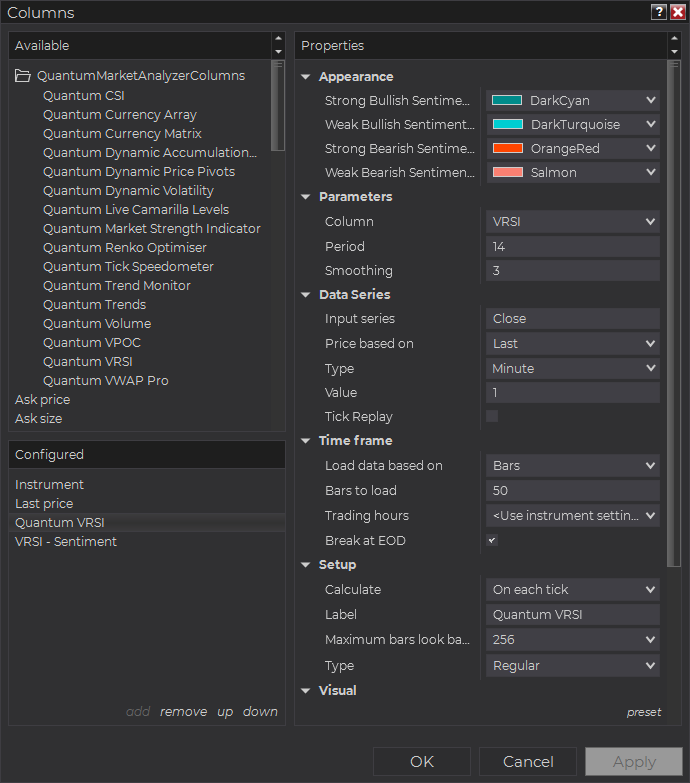
Task: Open the Calculate On each tick dropdown
Action: pyautogui.click(x=573, y=590)
